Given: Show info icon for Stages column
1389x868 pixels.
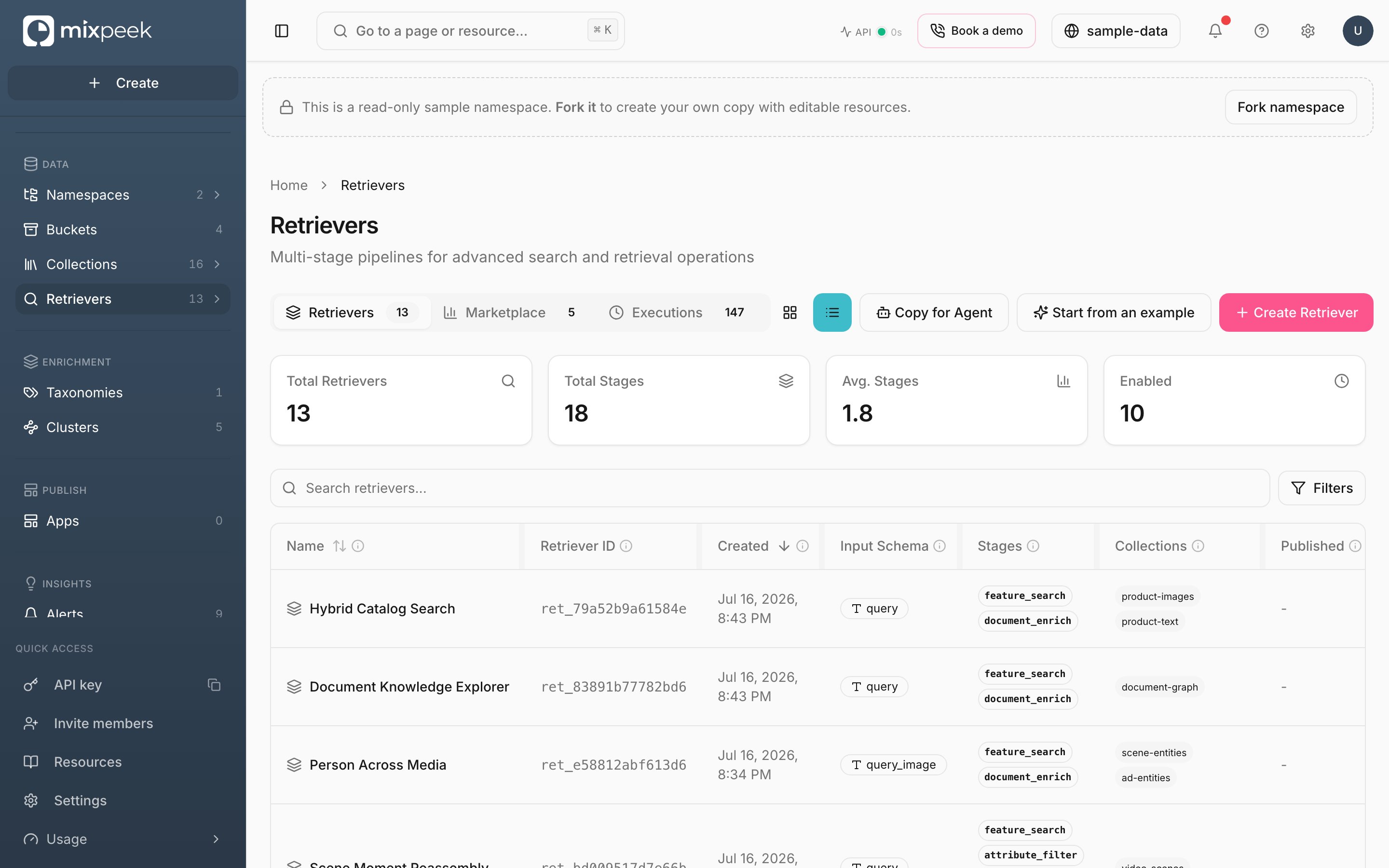Looking at the screenshot, I should tap(1033, 546).
